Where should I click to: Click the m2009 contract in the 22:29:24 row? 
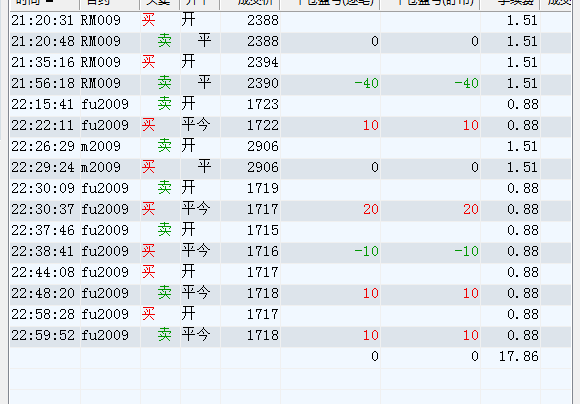(101, 167)
